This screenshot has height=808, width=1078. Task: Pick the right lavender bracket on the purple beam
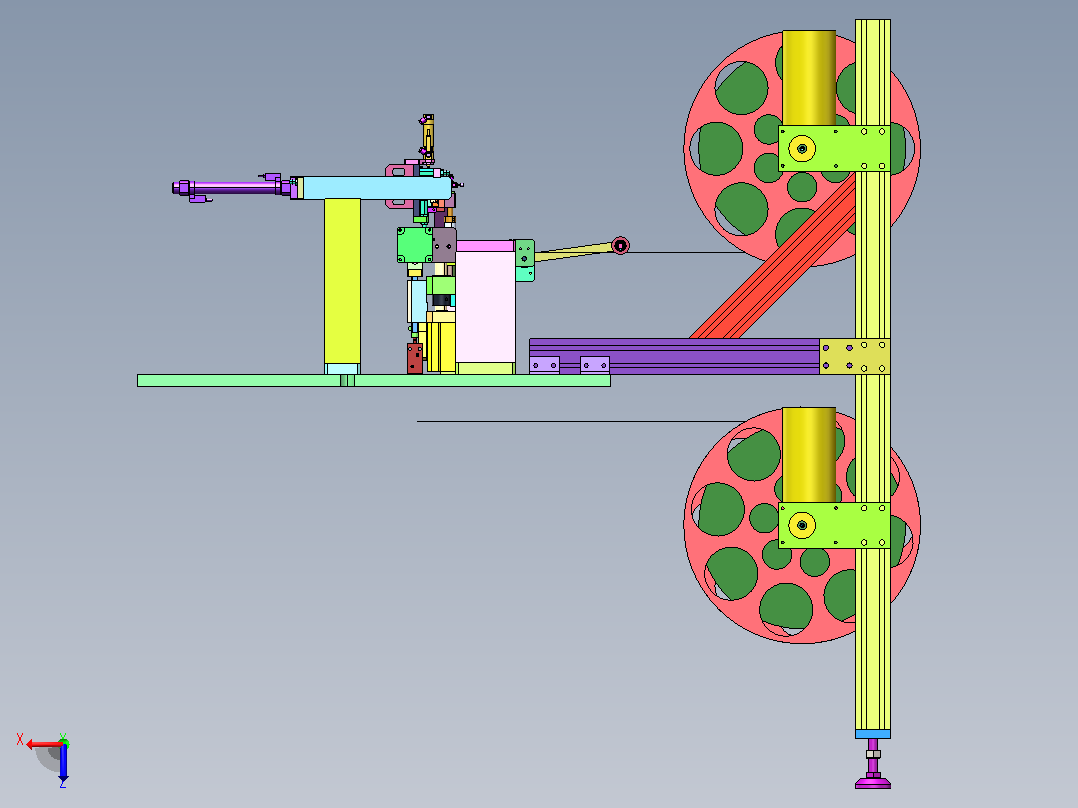click(x=595, y=364)
